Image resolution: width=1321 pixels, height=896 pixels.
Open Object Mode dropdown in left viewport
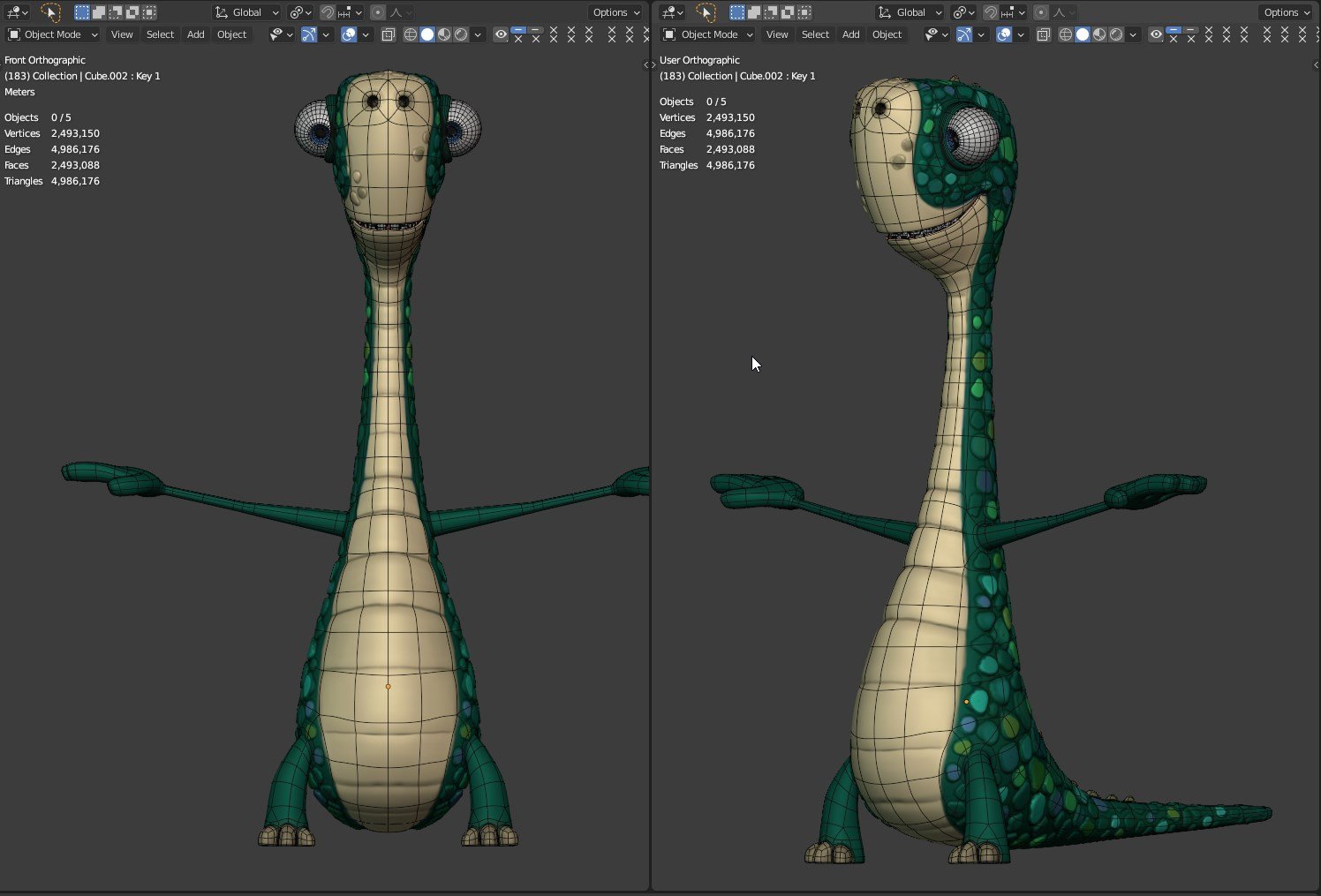pos(52,34)
